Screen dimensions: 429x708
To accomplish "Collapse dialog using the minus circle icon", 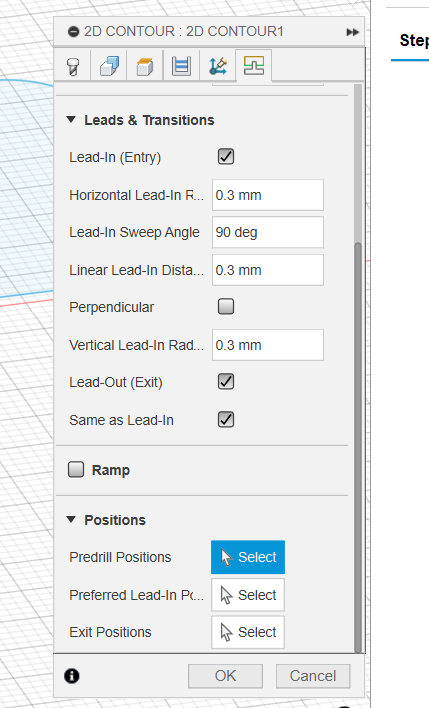I will point(73,32).
